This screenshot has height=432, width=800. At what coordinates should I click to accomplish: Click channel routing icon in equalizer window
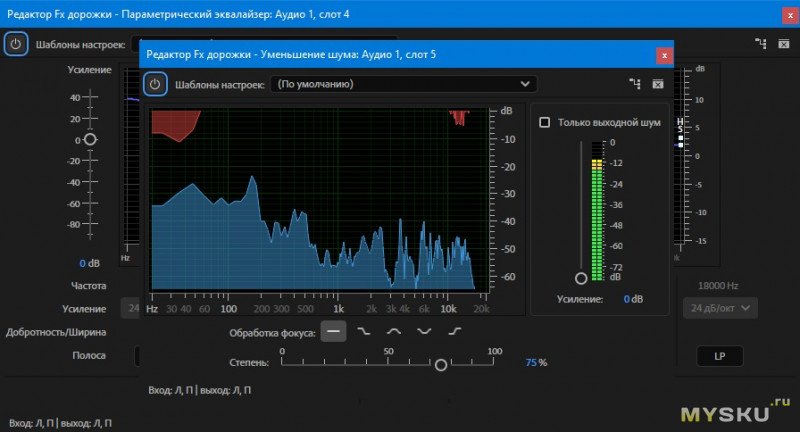click(x=760, y=44)
